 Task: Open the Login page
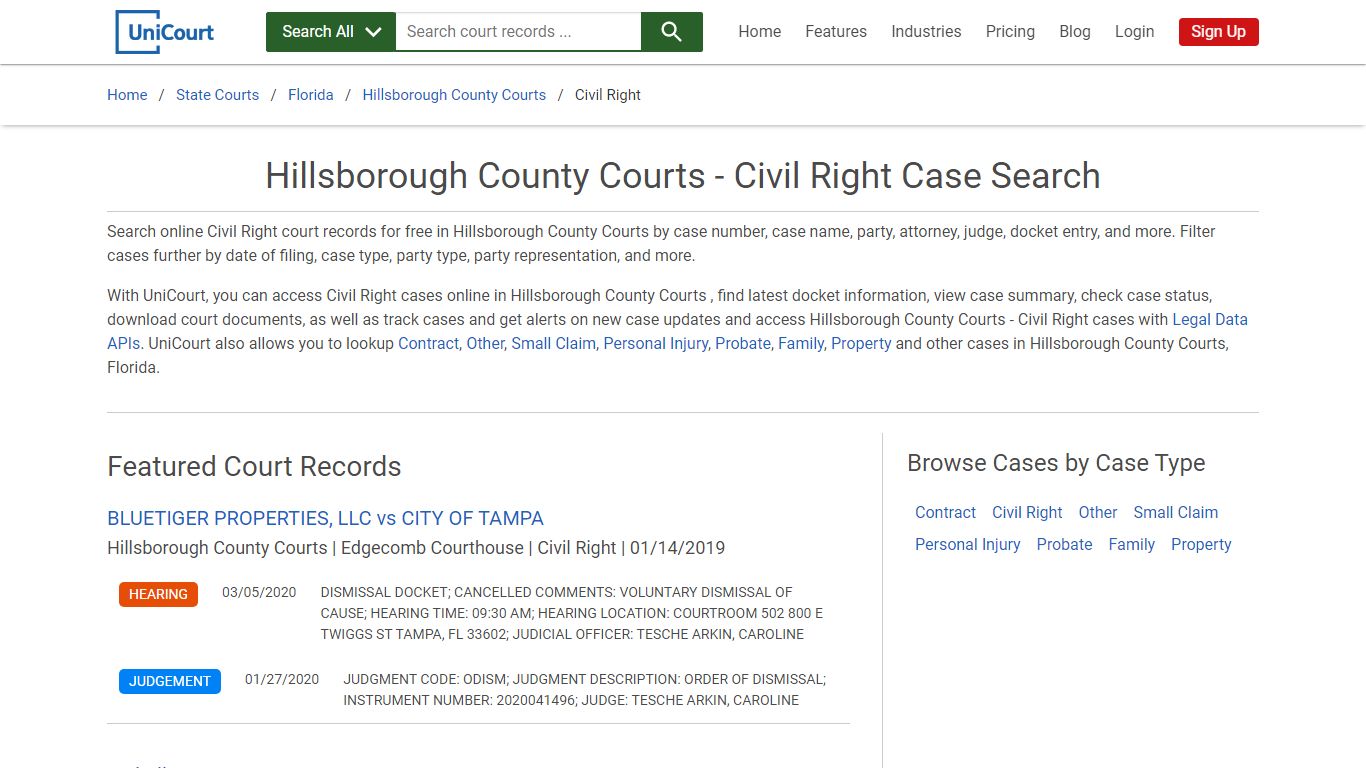(x=1134, y=32)
